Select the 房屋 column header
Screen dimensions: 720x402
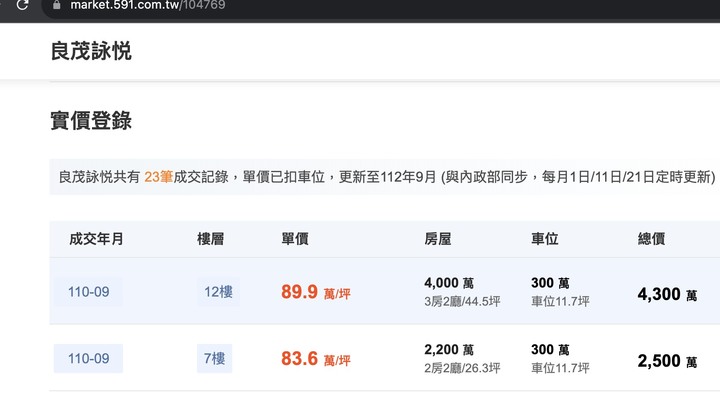click(x=438, y=239)
